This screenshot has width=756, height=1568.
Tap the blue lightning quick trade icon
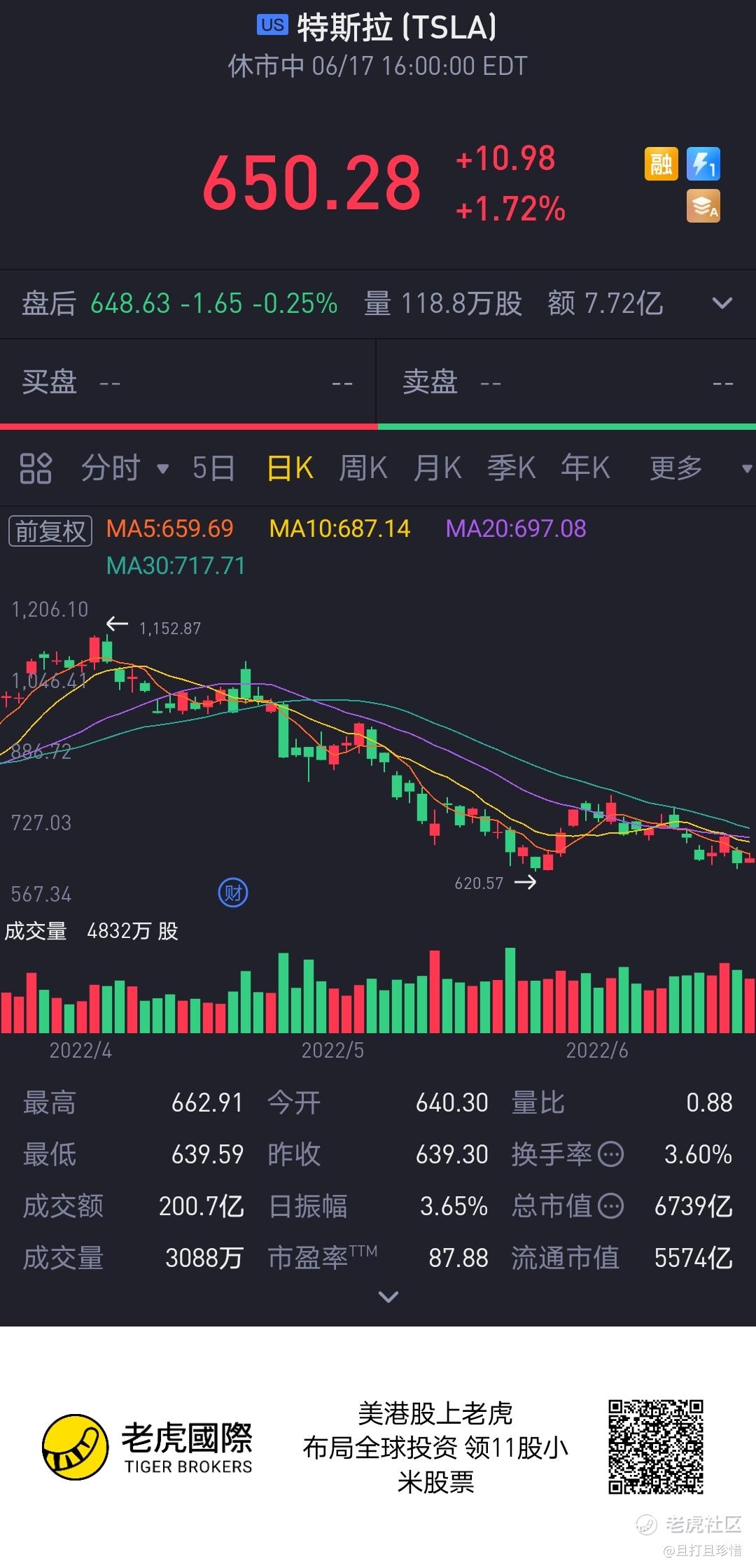[x=703, y=164]
